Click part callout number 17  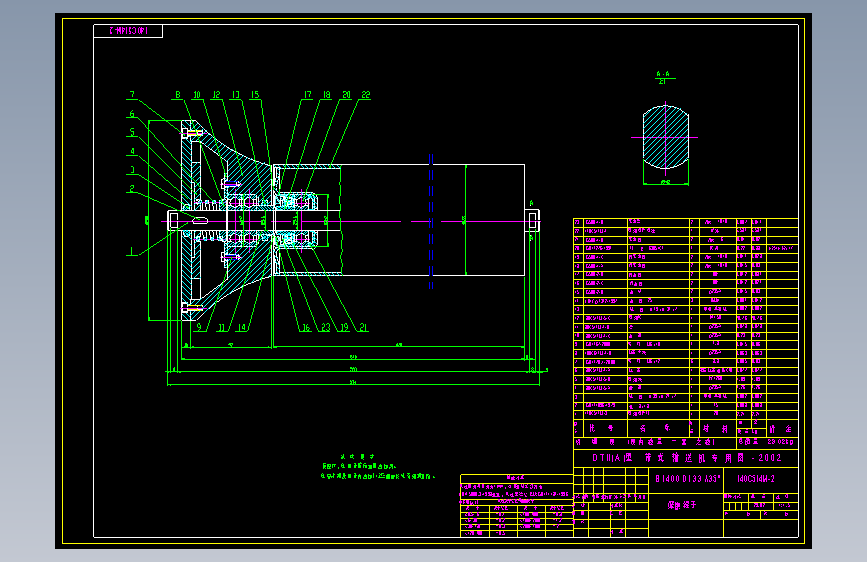pos(307,95)
